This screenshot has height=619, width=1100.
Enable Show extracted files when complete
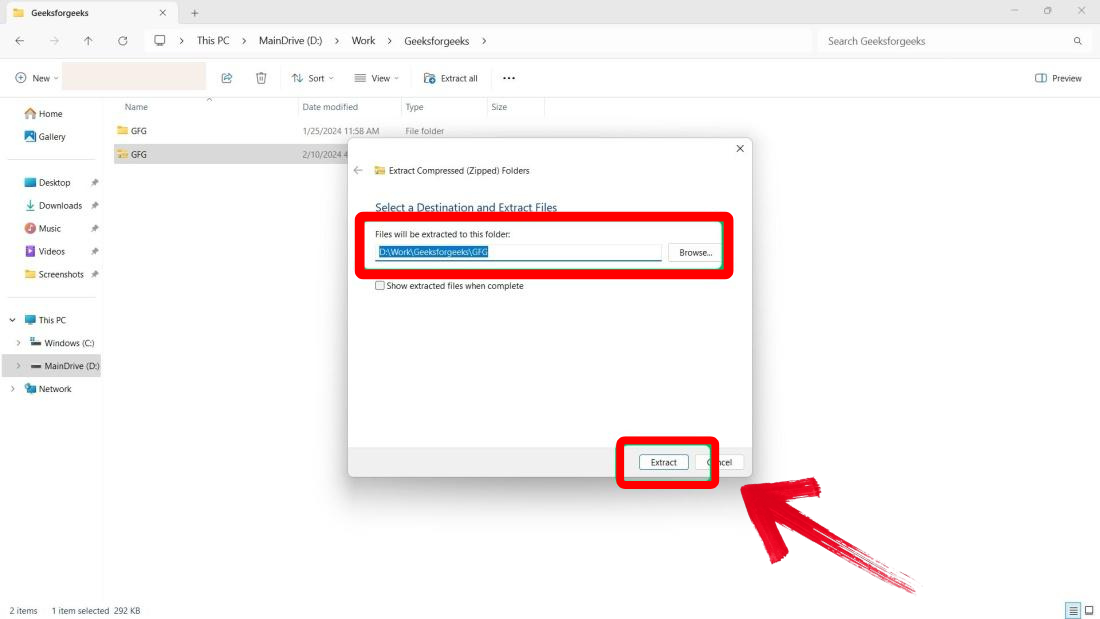pyautogui.click(x=380, y=286)
